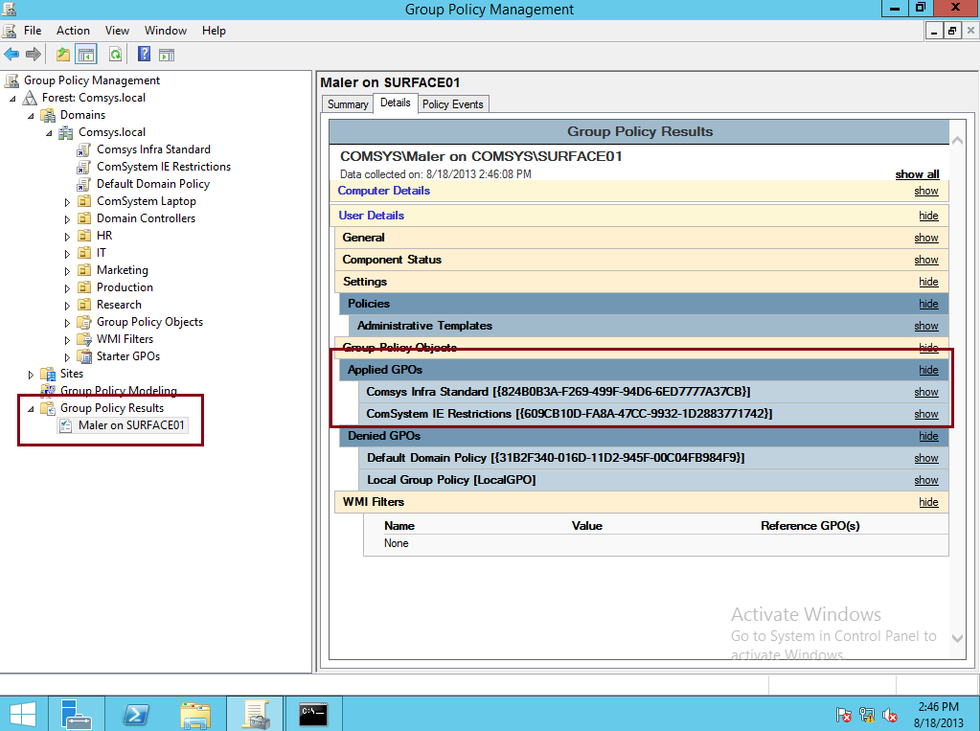Image resolution: width=980 pixels, height=731 pixels.
Task: Select Comsys.local domain in the tree
Action: [111, 132]
